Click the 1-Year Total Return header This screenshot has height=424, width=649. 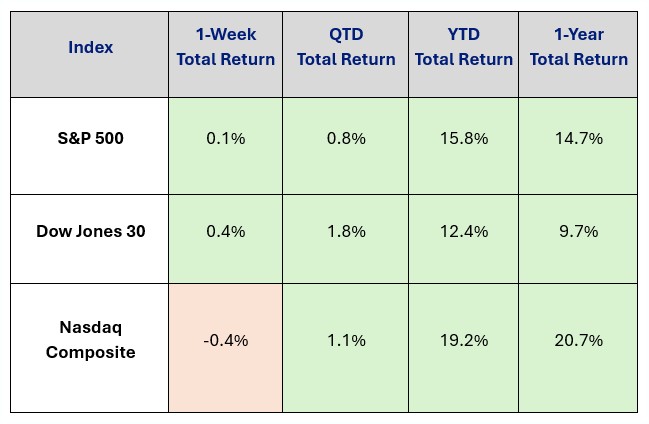tap(578, 48)
